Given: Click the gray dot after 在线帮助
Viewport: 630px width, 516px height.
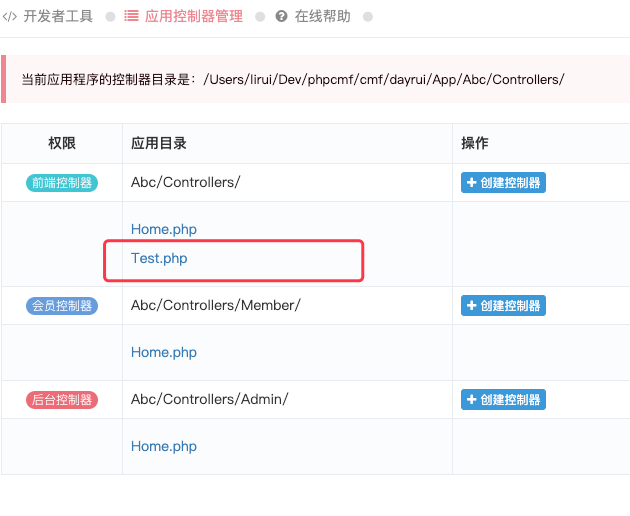Looking at the screenshot, I should 368,17.
